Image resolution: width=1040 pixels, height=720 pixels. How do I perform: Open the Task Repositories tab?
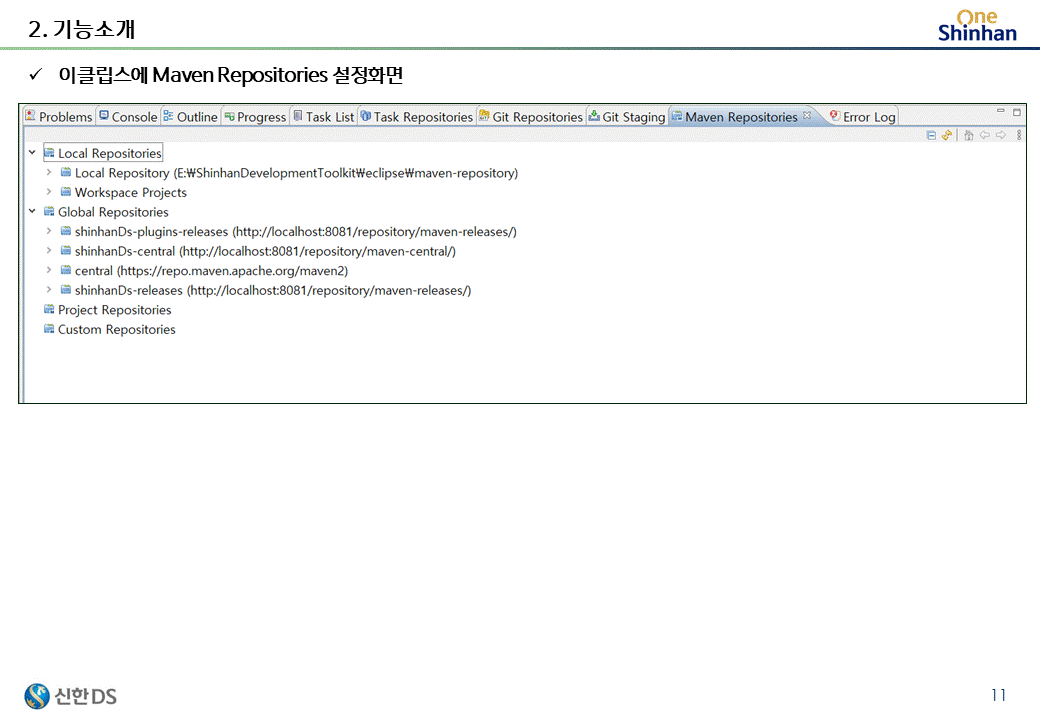(417, 117)
